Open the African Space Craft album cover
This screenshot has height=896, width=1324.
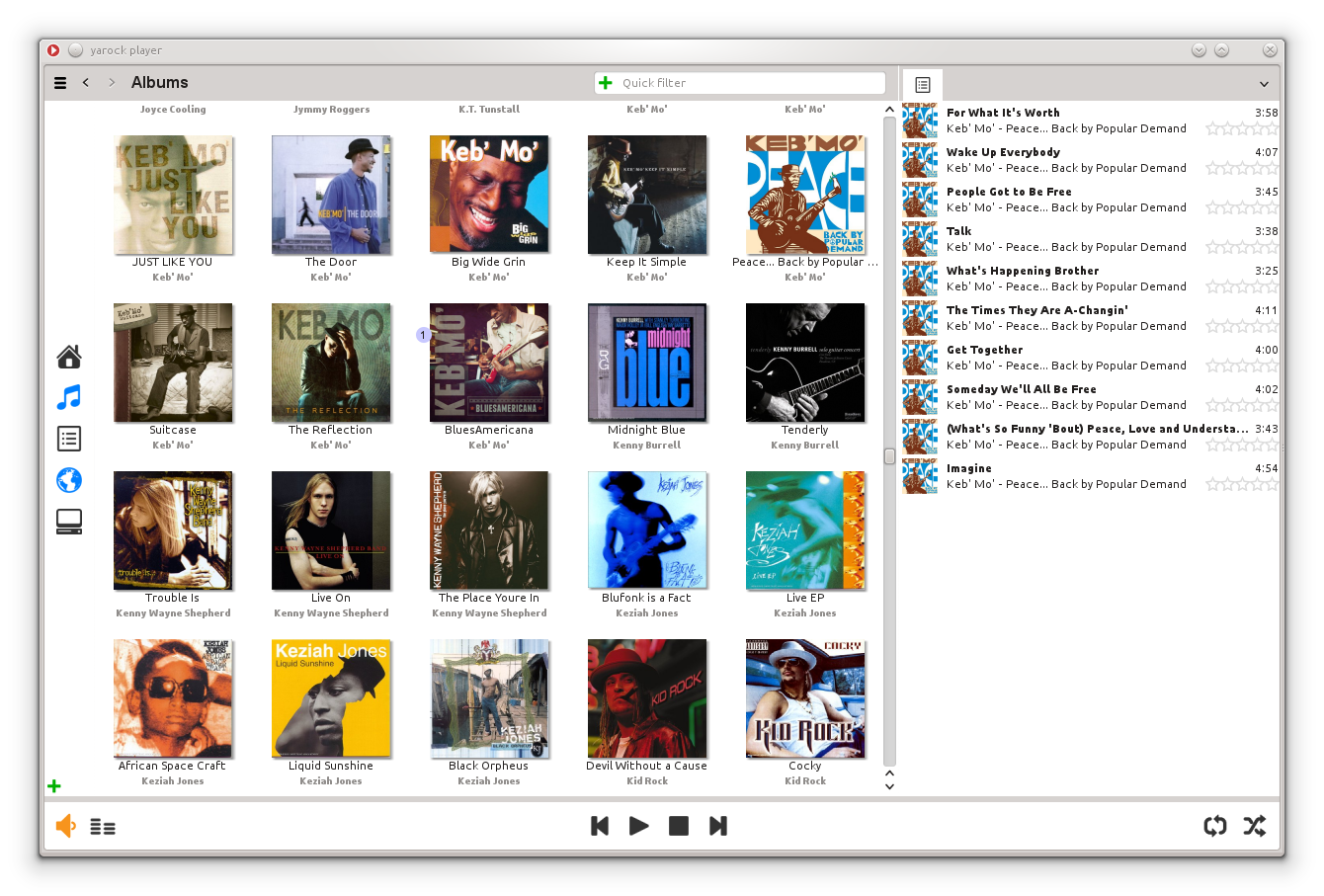(x=173, y=698)
